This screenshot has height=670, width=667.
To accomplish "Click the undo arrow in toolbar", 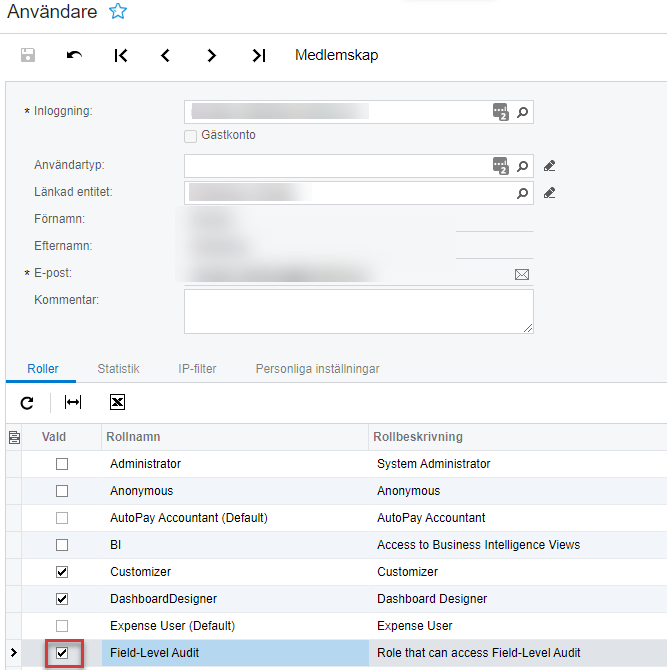I will click(74, 55).
